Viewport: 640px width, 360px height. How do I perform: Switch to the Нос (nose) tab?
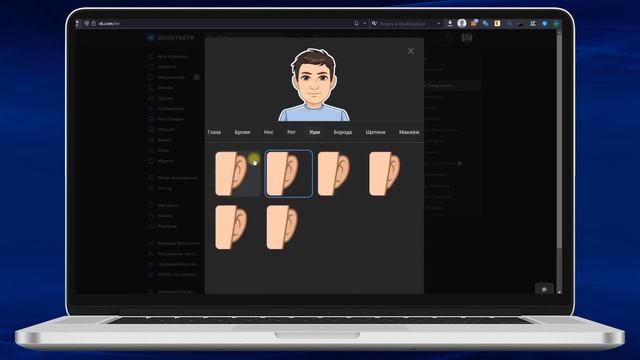[x=268, y=132]
